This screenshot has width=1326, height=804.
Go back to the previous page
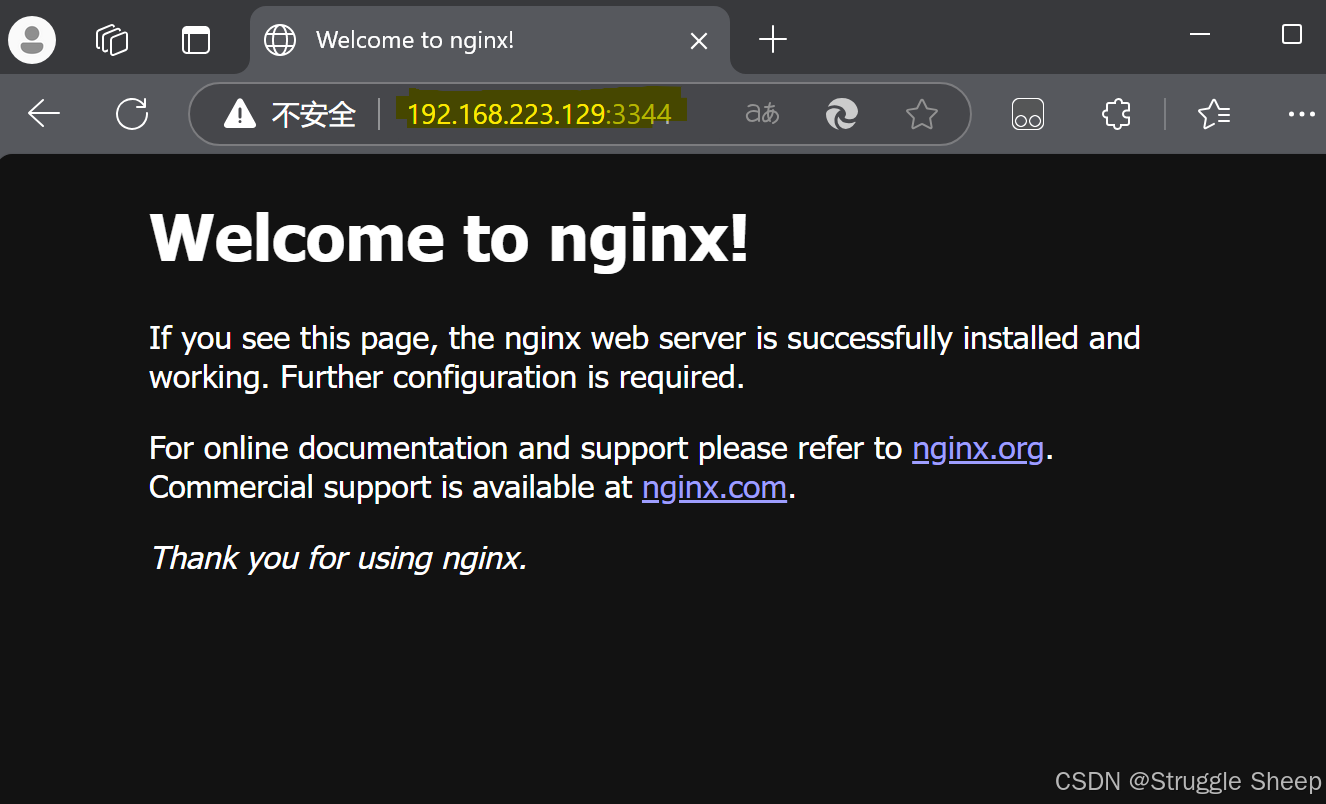coord(44,114)
